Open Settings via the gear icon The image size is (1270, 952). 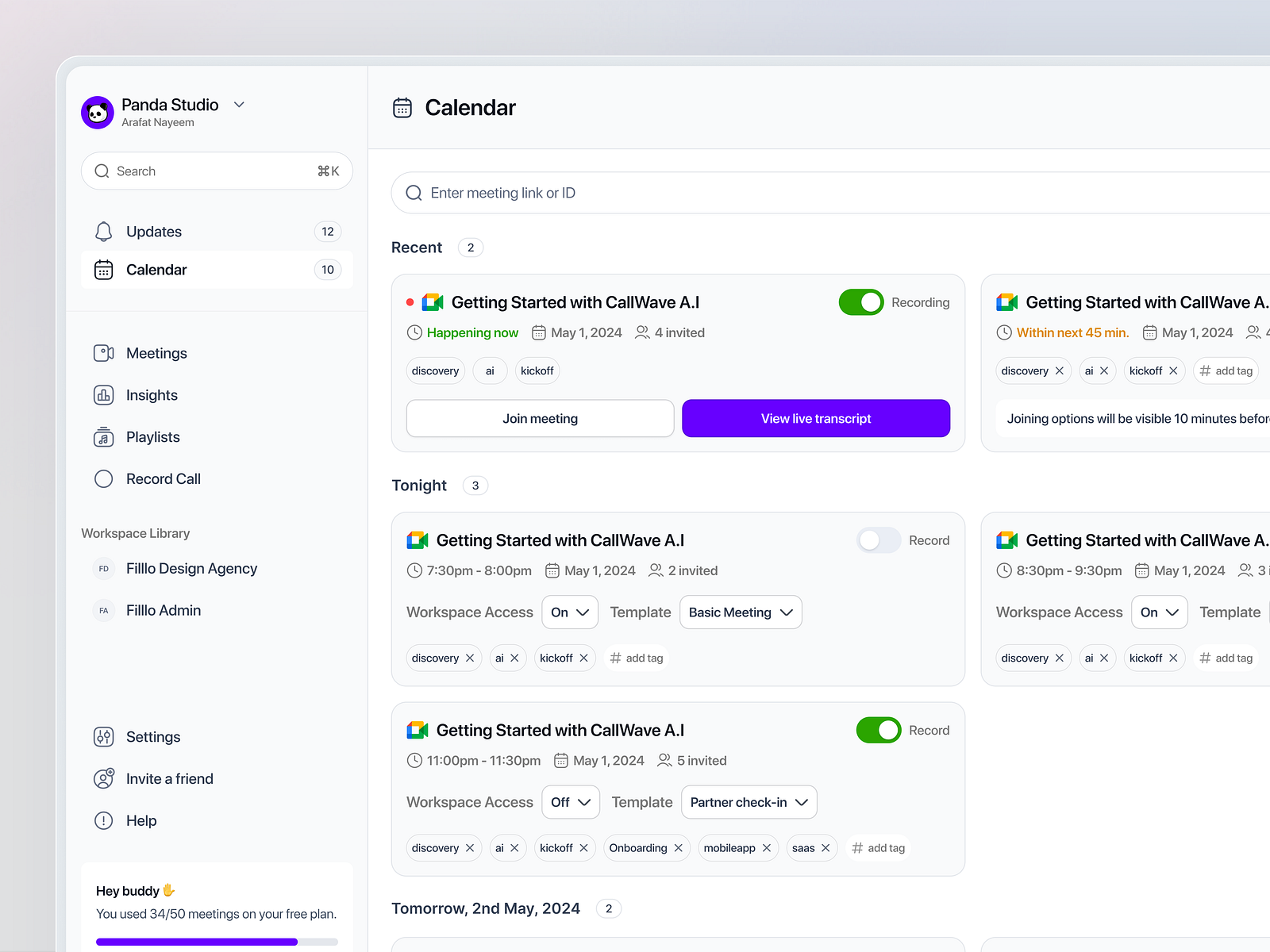click(103, 737)
